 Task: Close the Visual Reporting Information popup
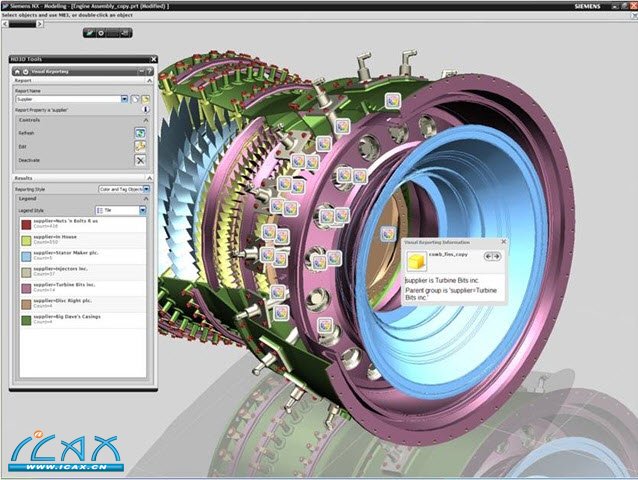(503, 242)
